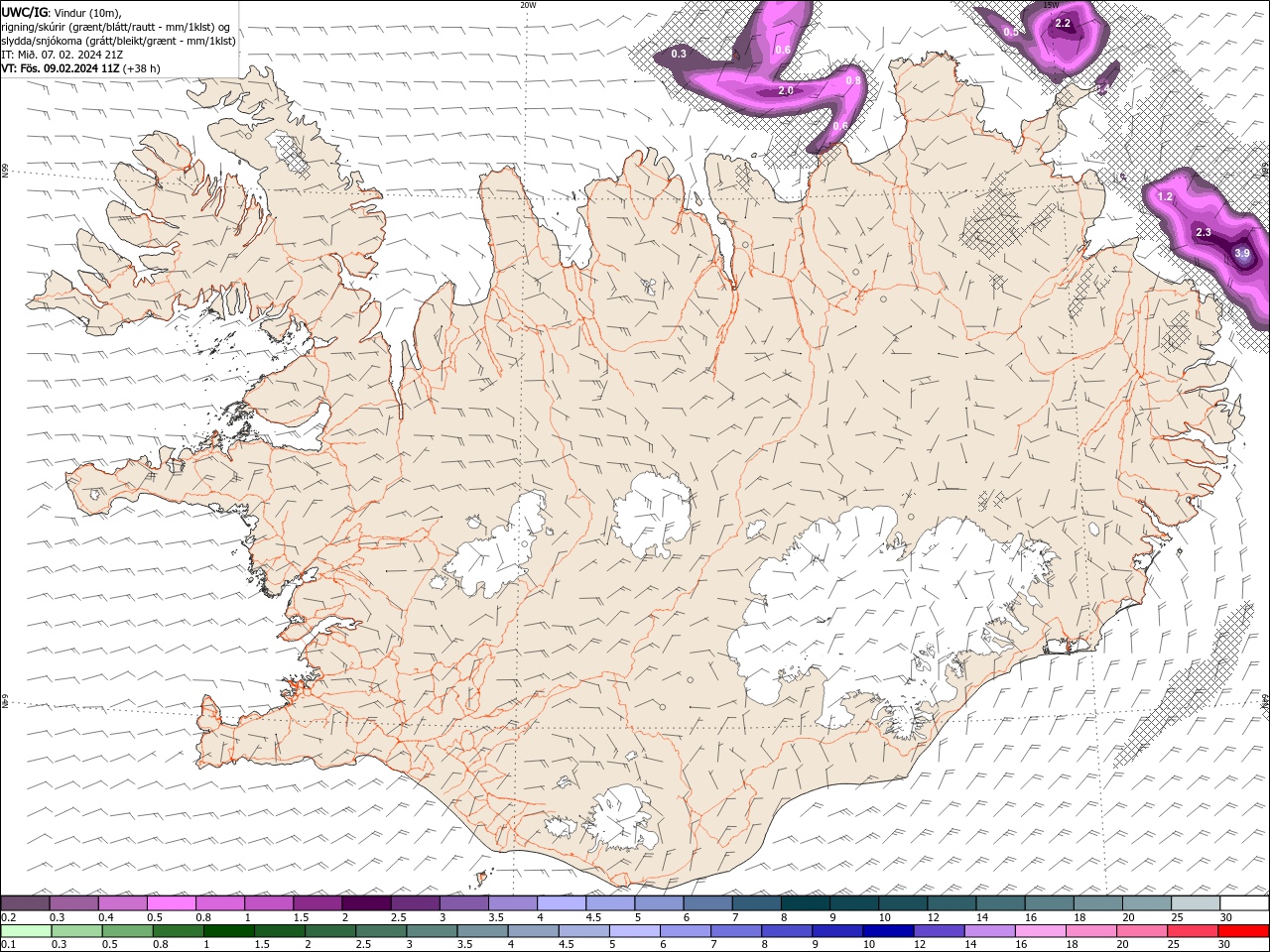Select the 10 navy blue rain scale swatch
This screenshot has height=952, width=1270.
point(887,930)
